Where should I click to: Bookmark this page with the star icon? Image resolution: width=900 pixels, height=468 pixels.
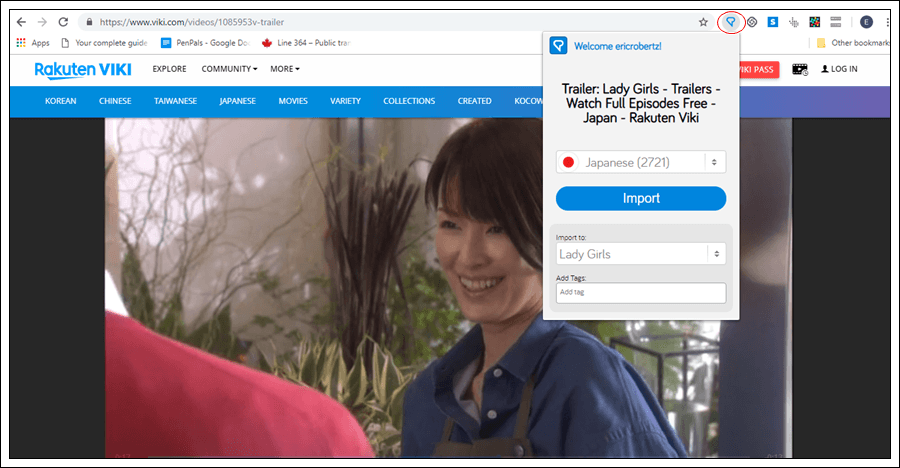[x=704, y=22]
